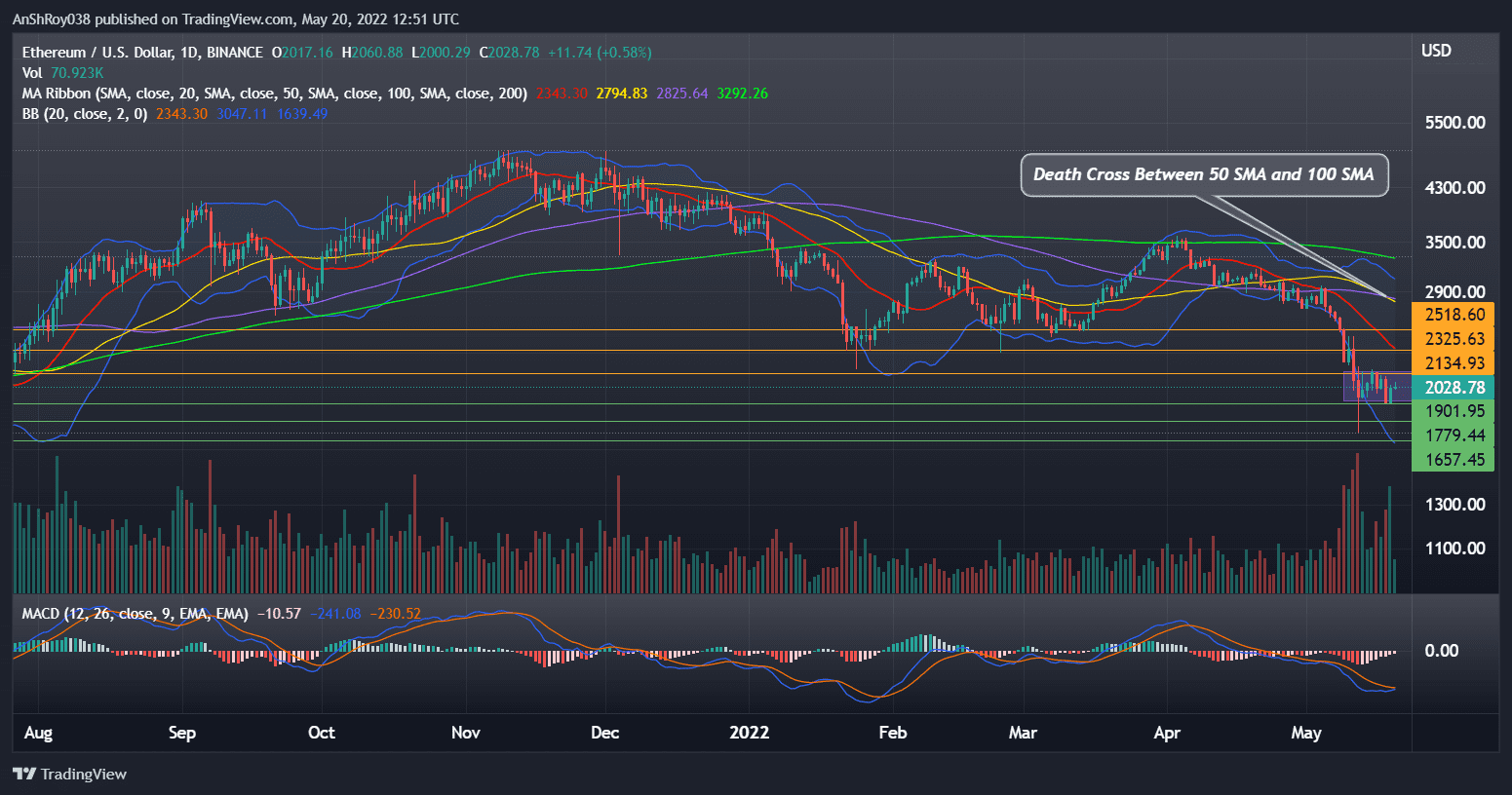
Task: Click the orange 2518.60 resistance level label
Action: click(x=1454, y=314)
